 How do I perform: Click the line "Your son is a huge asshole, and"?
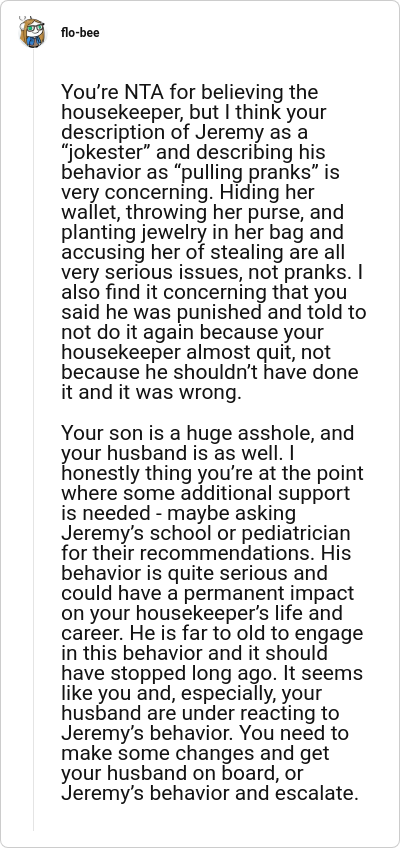tap(208, 433)
